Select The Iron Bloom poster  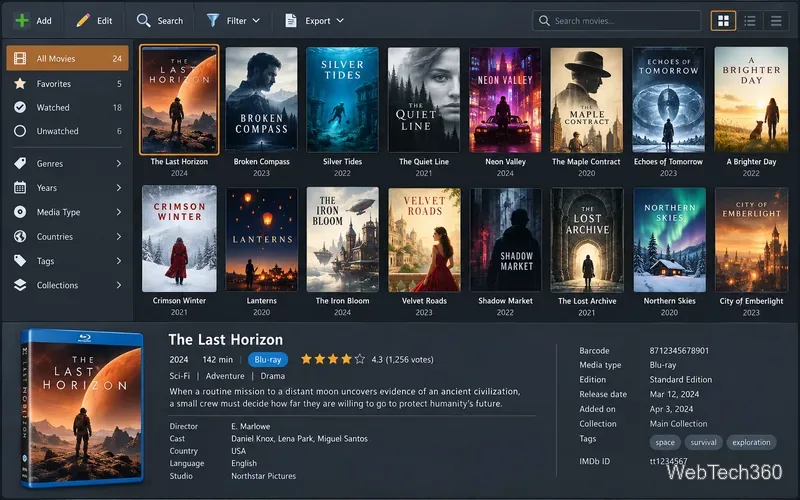[x=342, y=240]
